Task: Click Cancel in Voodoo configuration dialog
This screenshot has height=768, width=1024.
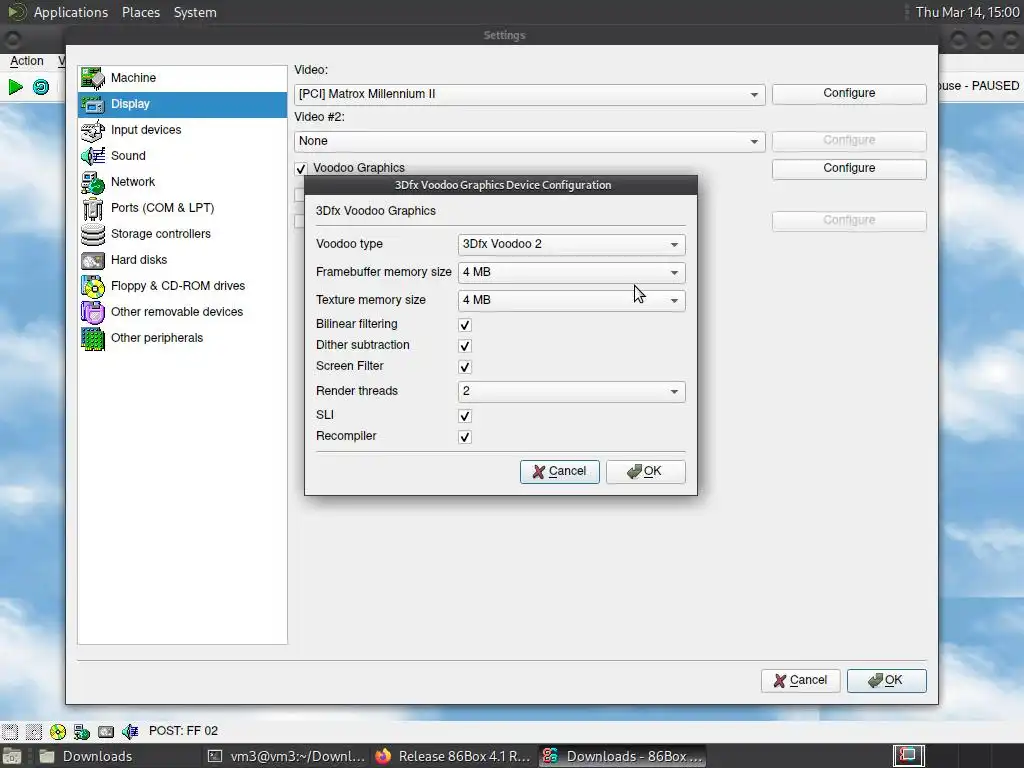Action: pyautogui.click(x=560, y=472)
